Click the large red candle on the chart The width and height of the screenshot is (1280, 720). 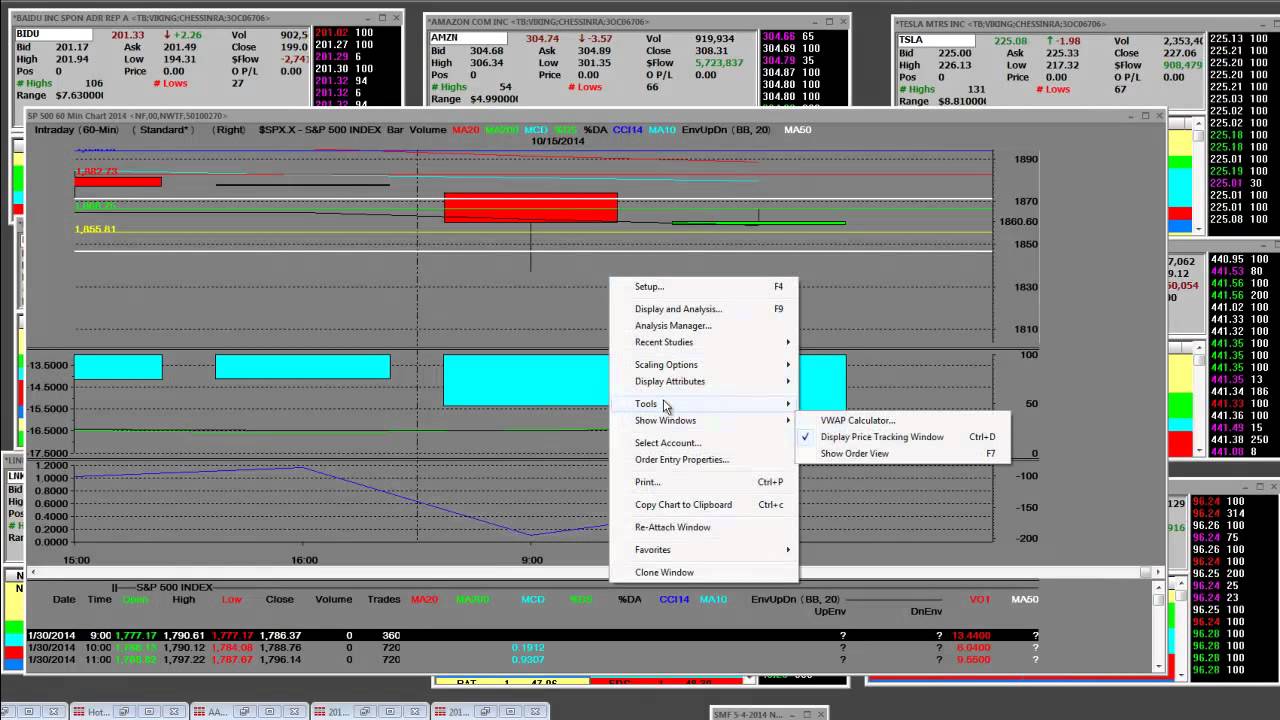pyautogui.click(x=530, y=207)
